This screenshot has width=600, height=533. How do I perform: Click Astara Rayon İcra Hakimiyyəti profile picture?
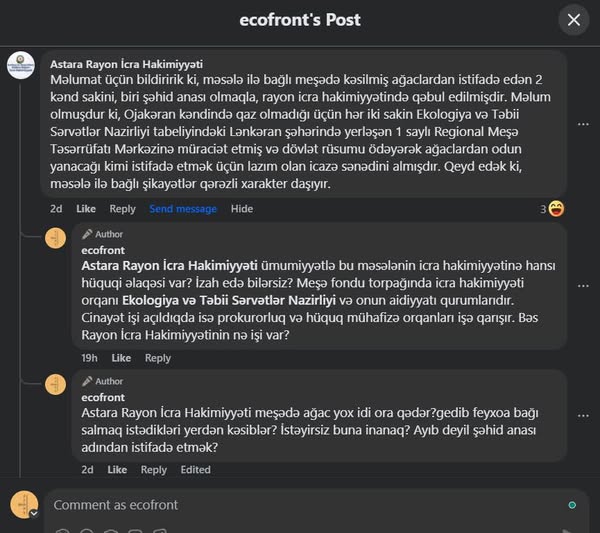click(x=20, y=66)
